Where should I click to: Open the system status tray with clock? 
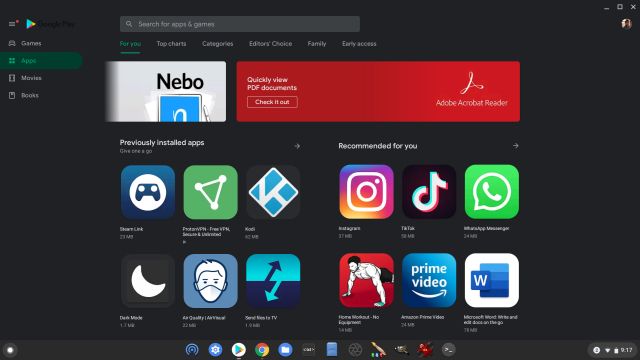point(612,350)
